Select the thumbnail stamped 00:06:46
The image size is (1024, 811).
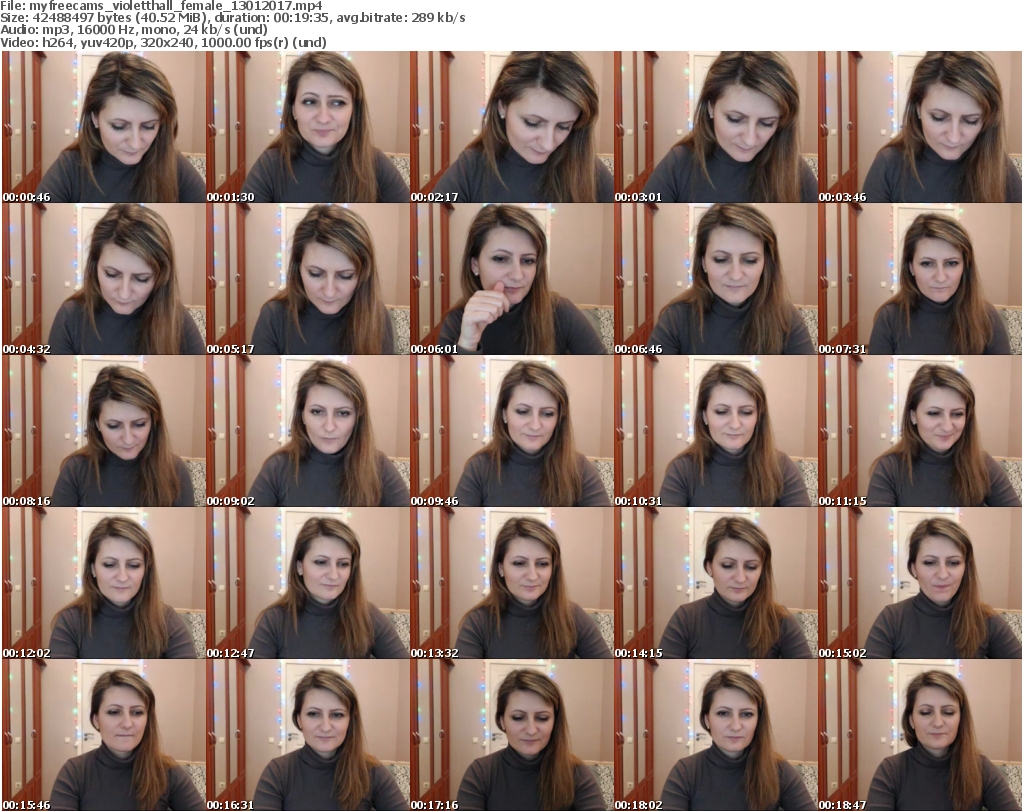[x=716, y=279]
